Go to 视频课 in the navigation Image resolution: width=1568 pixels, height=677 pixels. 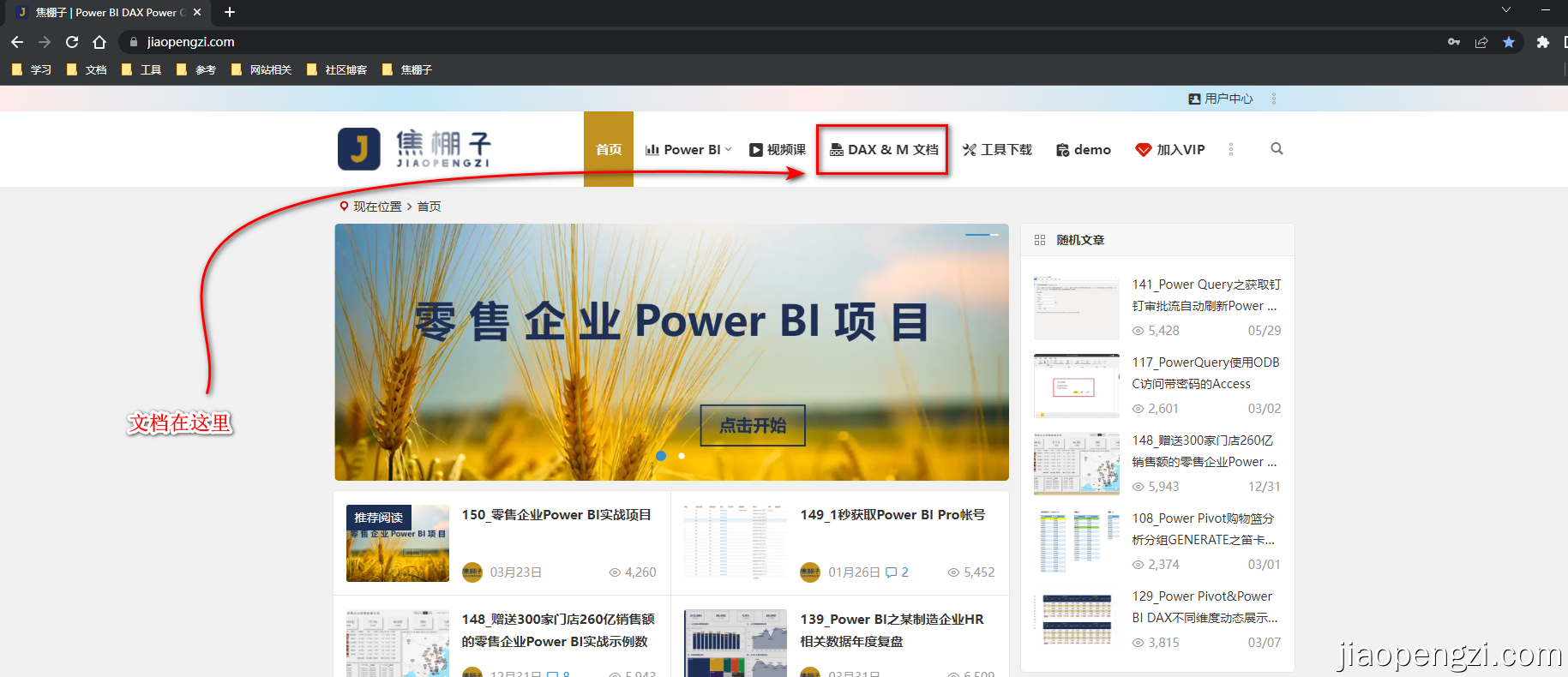(778, 149)
